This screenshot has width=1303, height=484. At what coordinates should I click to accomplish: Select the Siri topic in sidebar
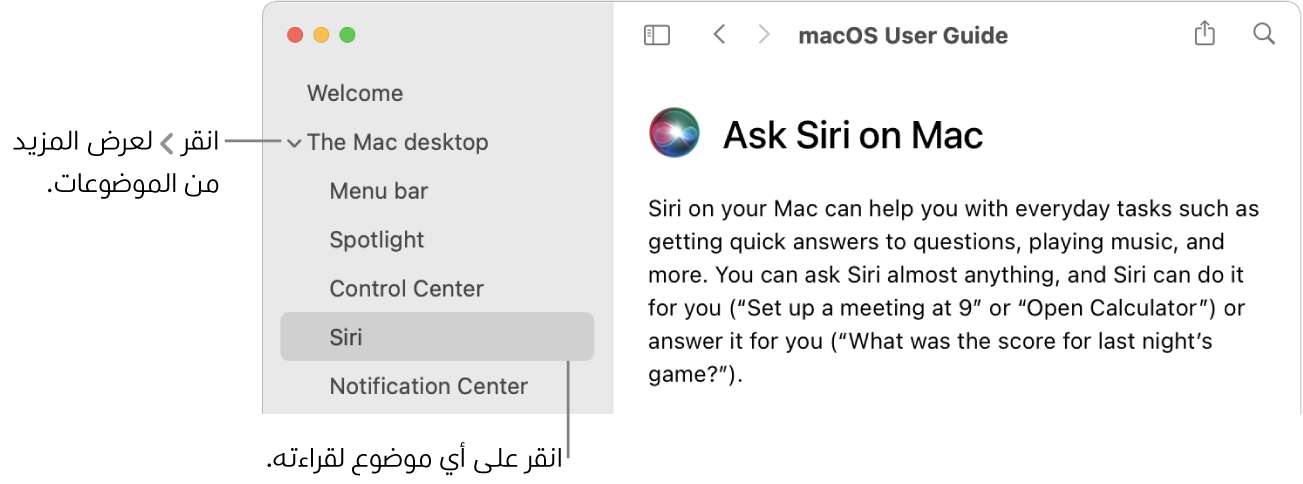pyautogui.click(x=437, y=337)
